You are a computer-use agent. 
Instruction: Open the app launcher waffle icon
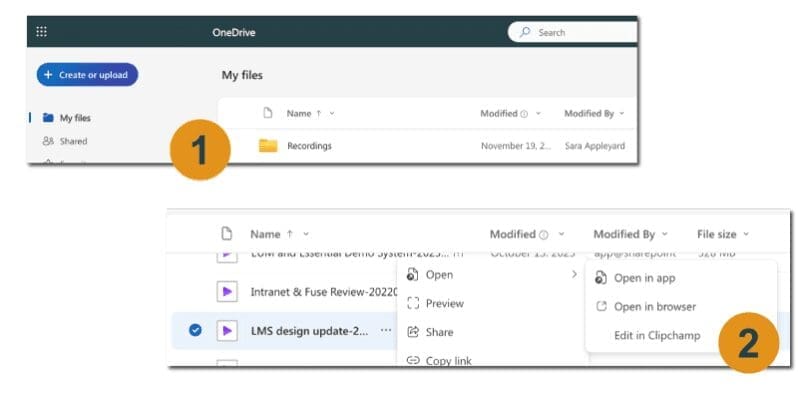(41, 32)
